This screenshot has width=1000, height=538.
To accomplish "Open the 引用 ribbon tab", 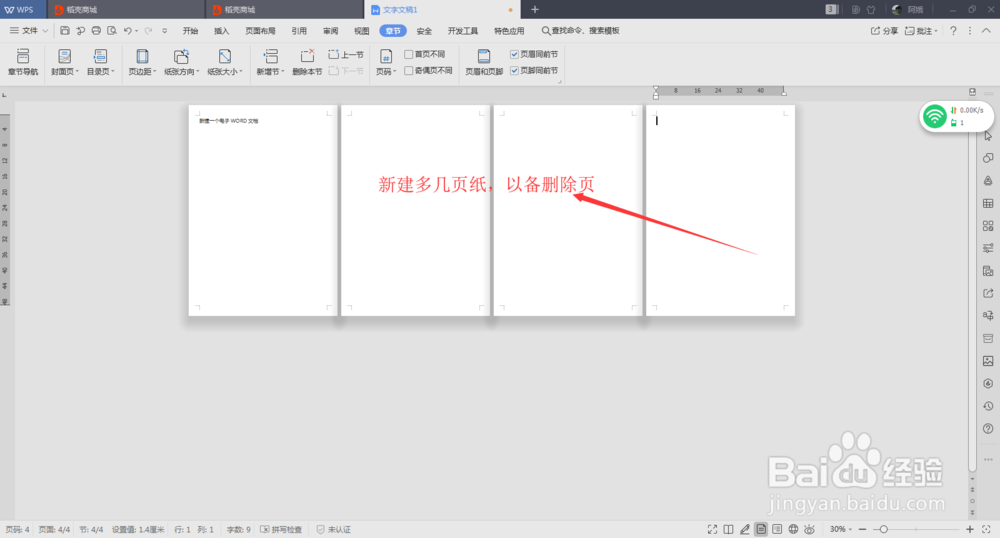I will pyautogui.click(x=299, y=31).
